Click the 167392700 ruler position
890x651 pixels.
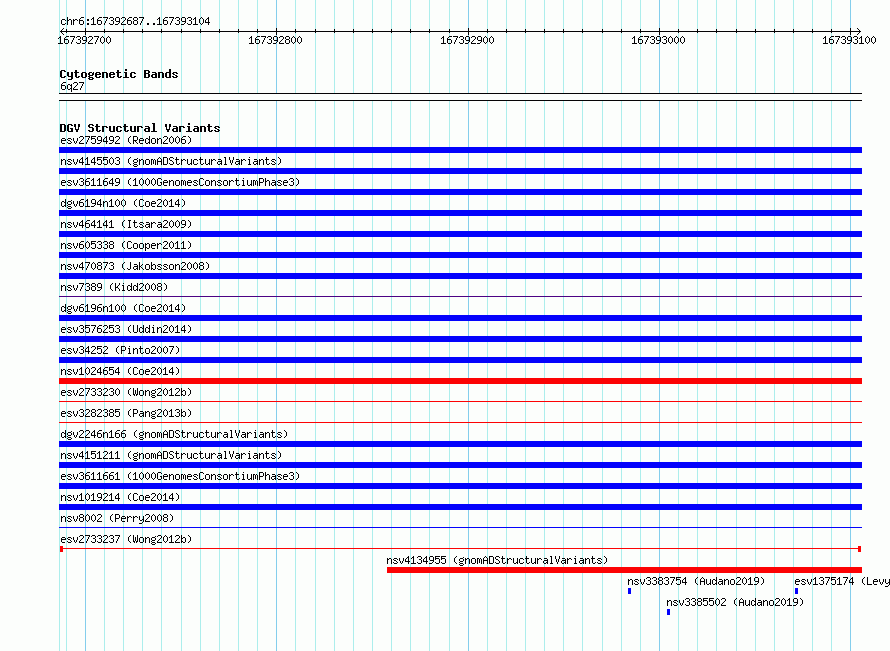85,40
